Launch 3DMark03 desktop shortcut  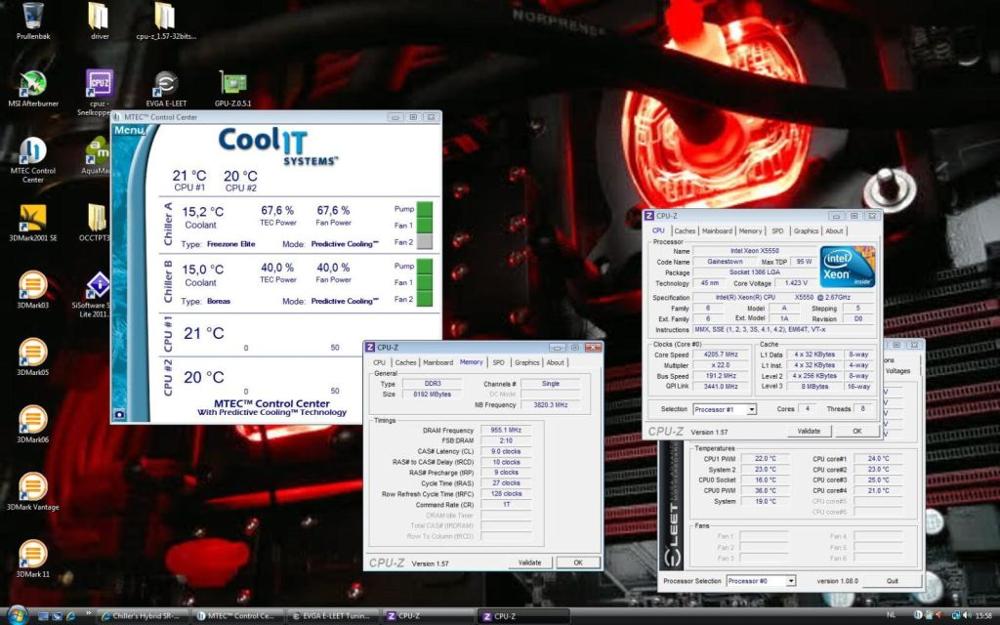coord(33,290)
